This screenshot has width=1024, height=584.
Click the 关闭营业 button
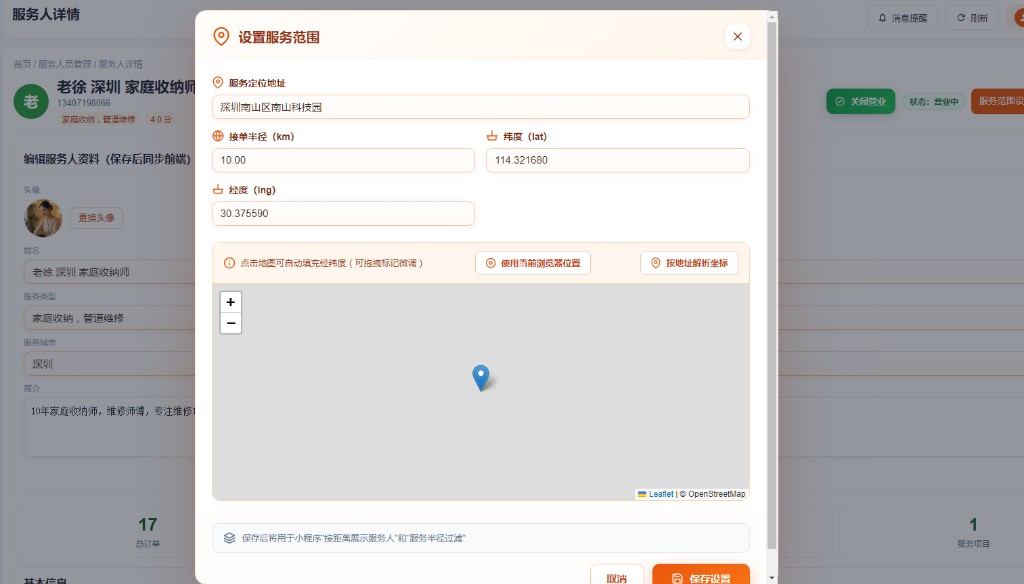tap(861, 102)
